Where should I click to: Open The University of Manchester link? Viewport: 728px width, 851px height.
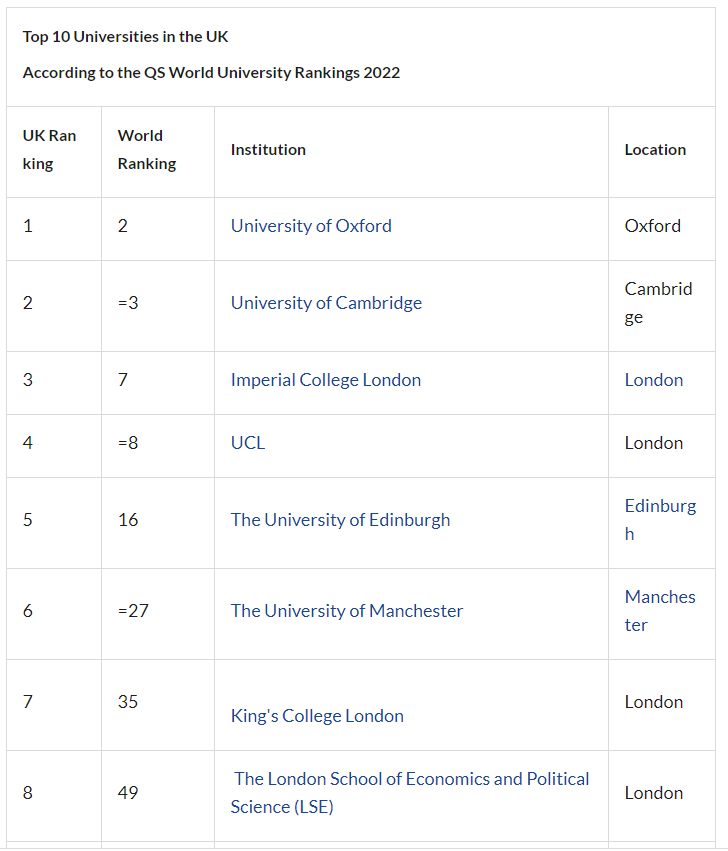coord(347,611)
